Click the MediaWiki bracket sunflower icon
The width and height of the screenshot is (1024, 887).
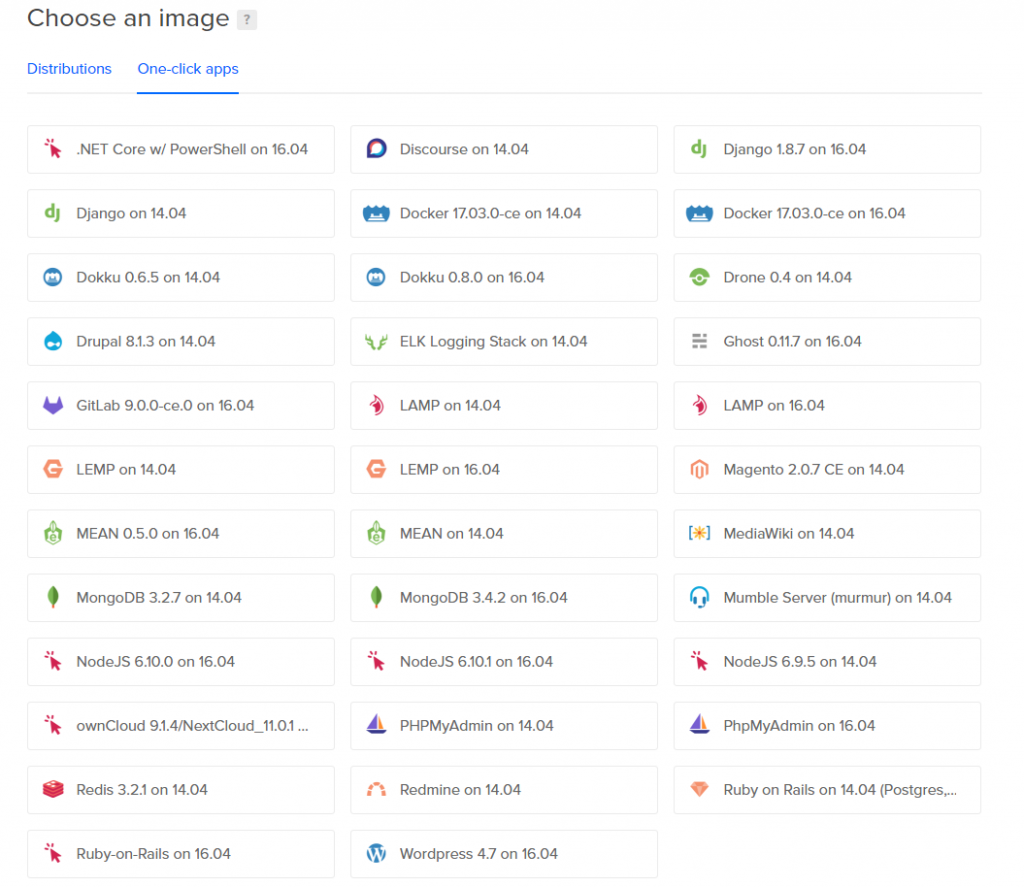699,533
